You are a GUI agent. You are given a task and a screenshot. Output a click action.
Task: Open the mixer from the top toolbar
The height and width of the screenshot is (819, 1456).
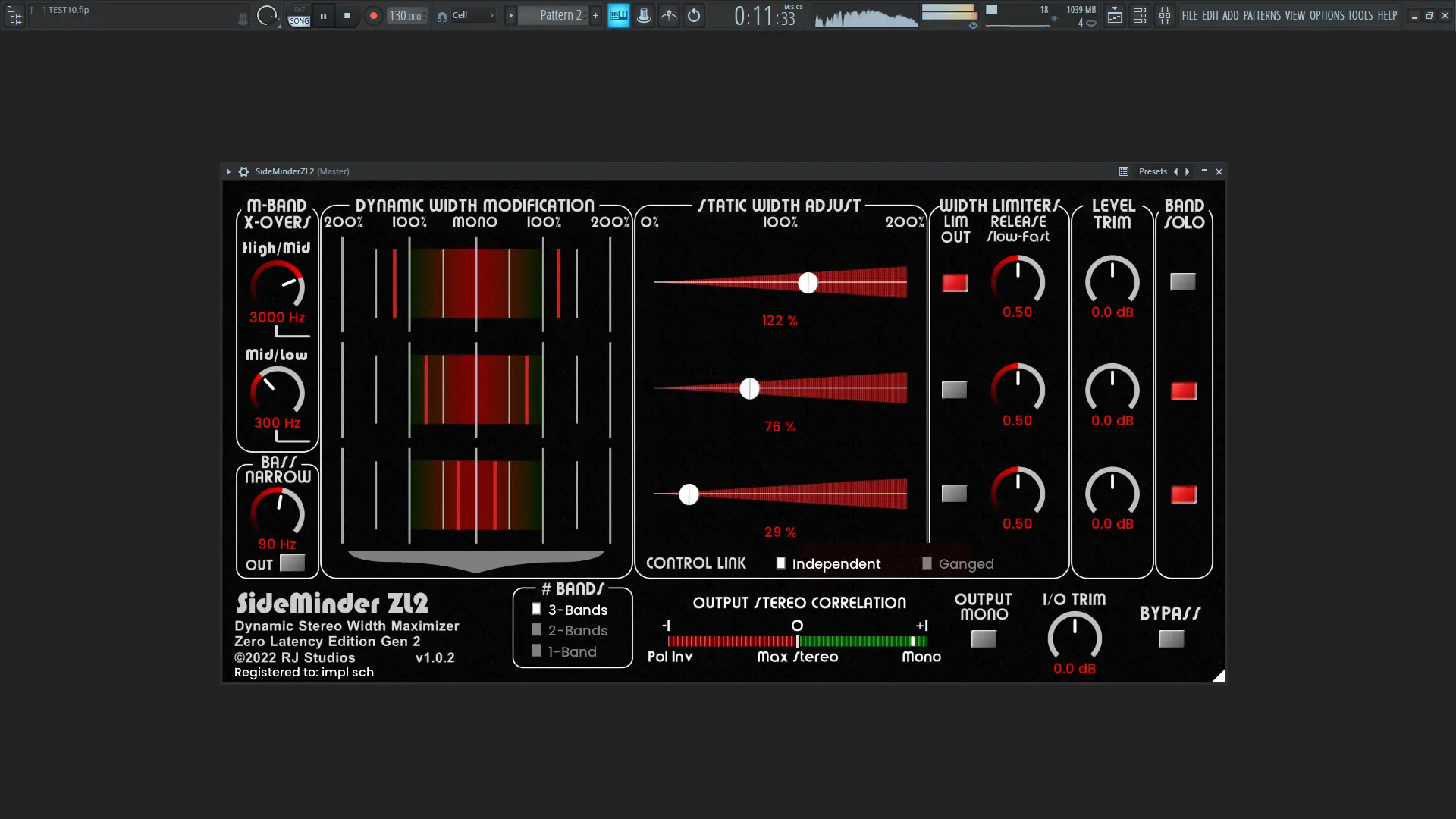(x=1164, y=15)
